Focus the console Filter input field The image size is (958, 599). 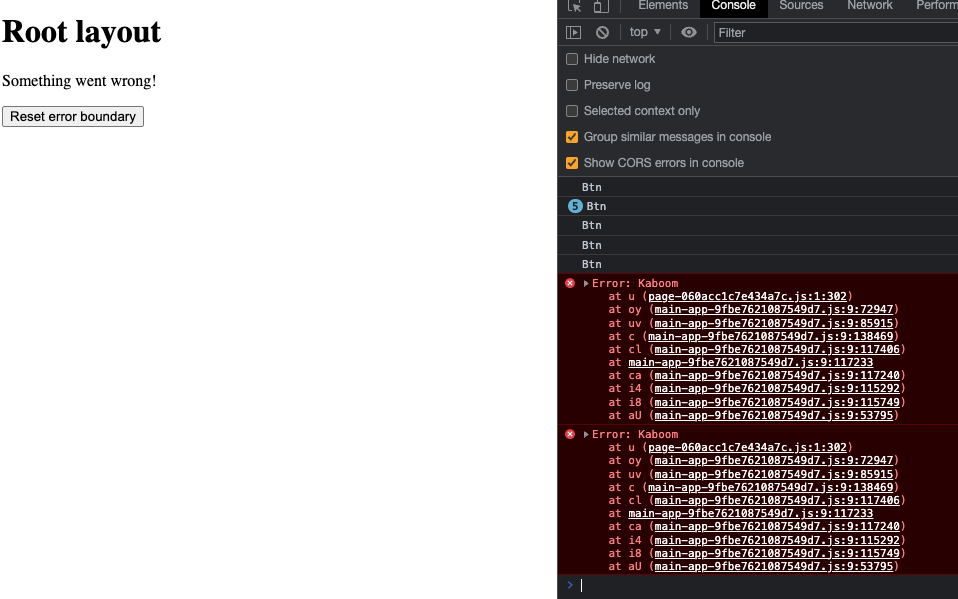coord(836,32)
